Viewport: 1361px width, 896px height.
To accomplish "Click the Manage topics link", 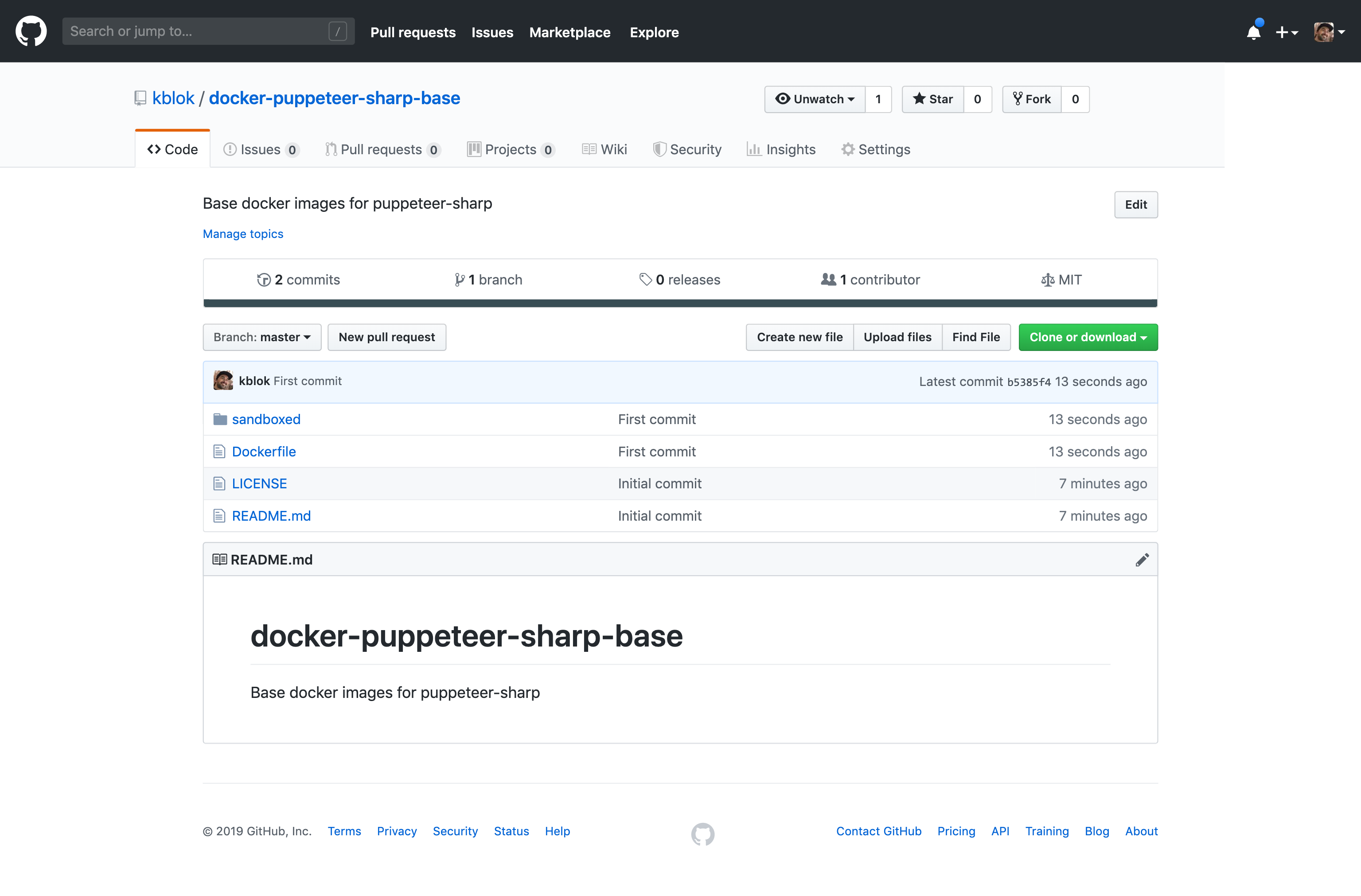I will click(x=243, y=234).
